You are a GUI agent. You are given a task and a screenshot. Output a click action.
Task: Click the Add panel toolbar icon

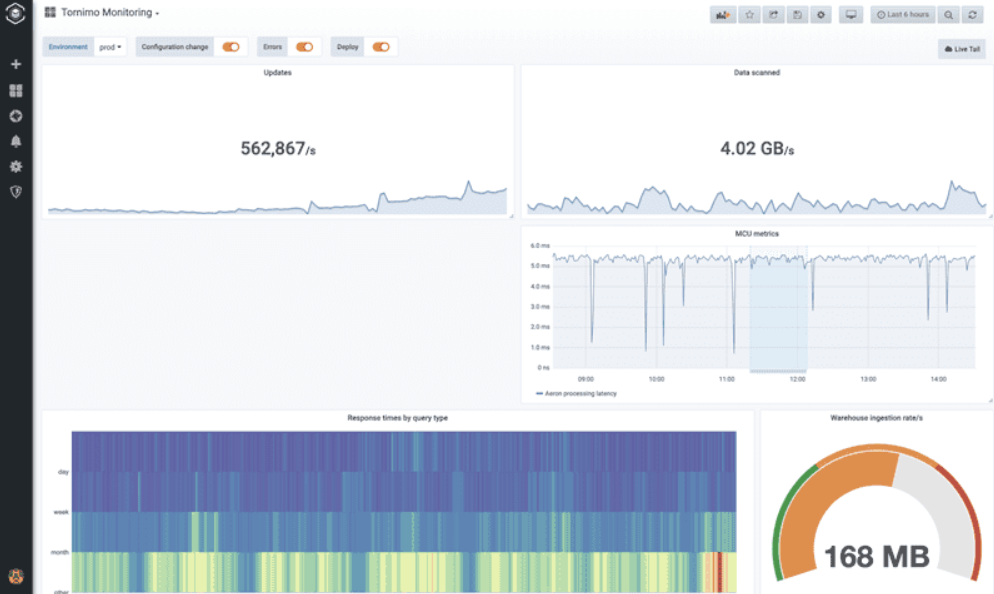[x=723, y=15]
